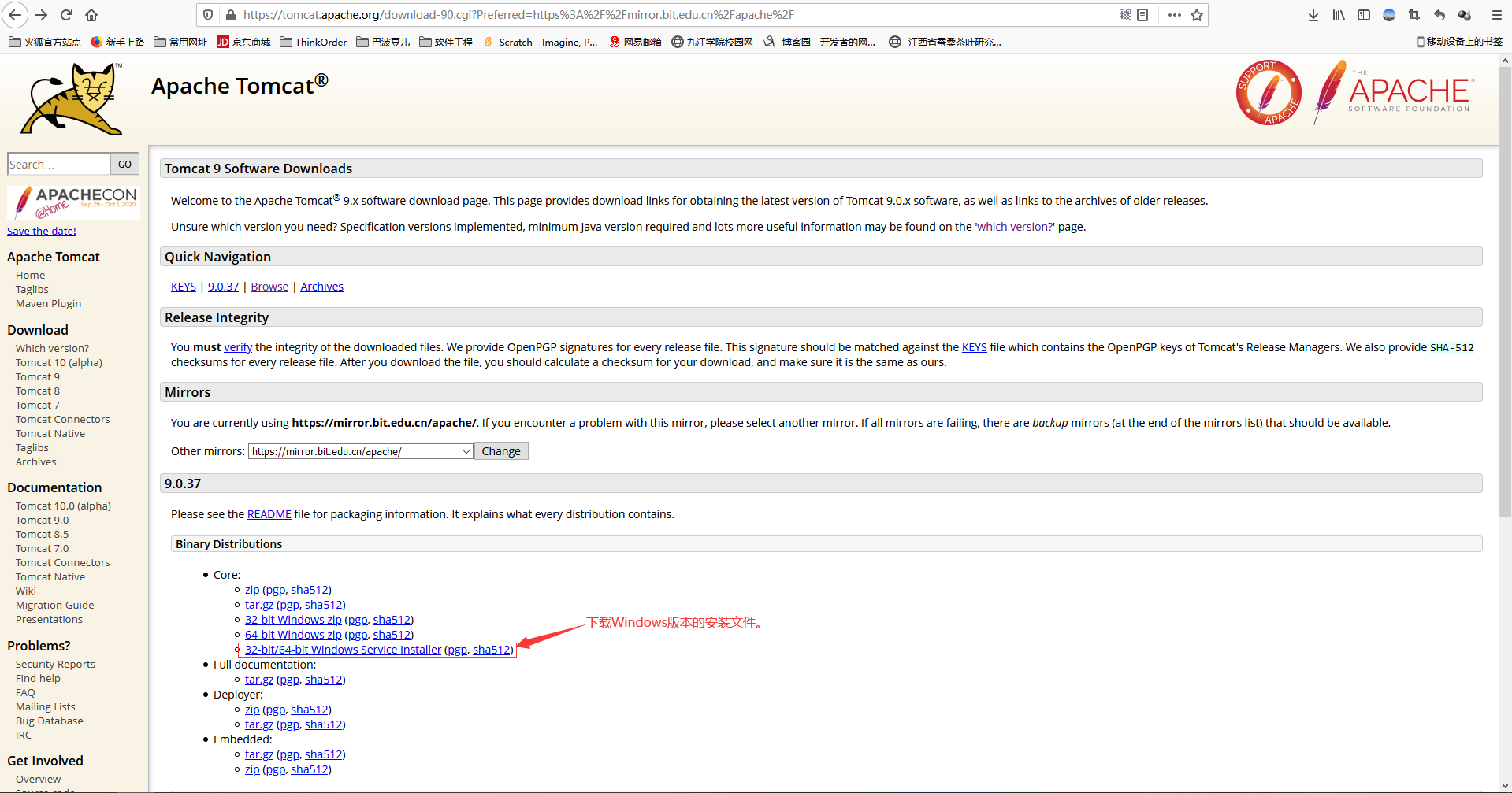Open Which version? in sidebar
This screenshot has width=1512, height=793.
click(52, 348)
